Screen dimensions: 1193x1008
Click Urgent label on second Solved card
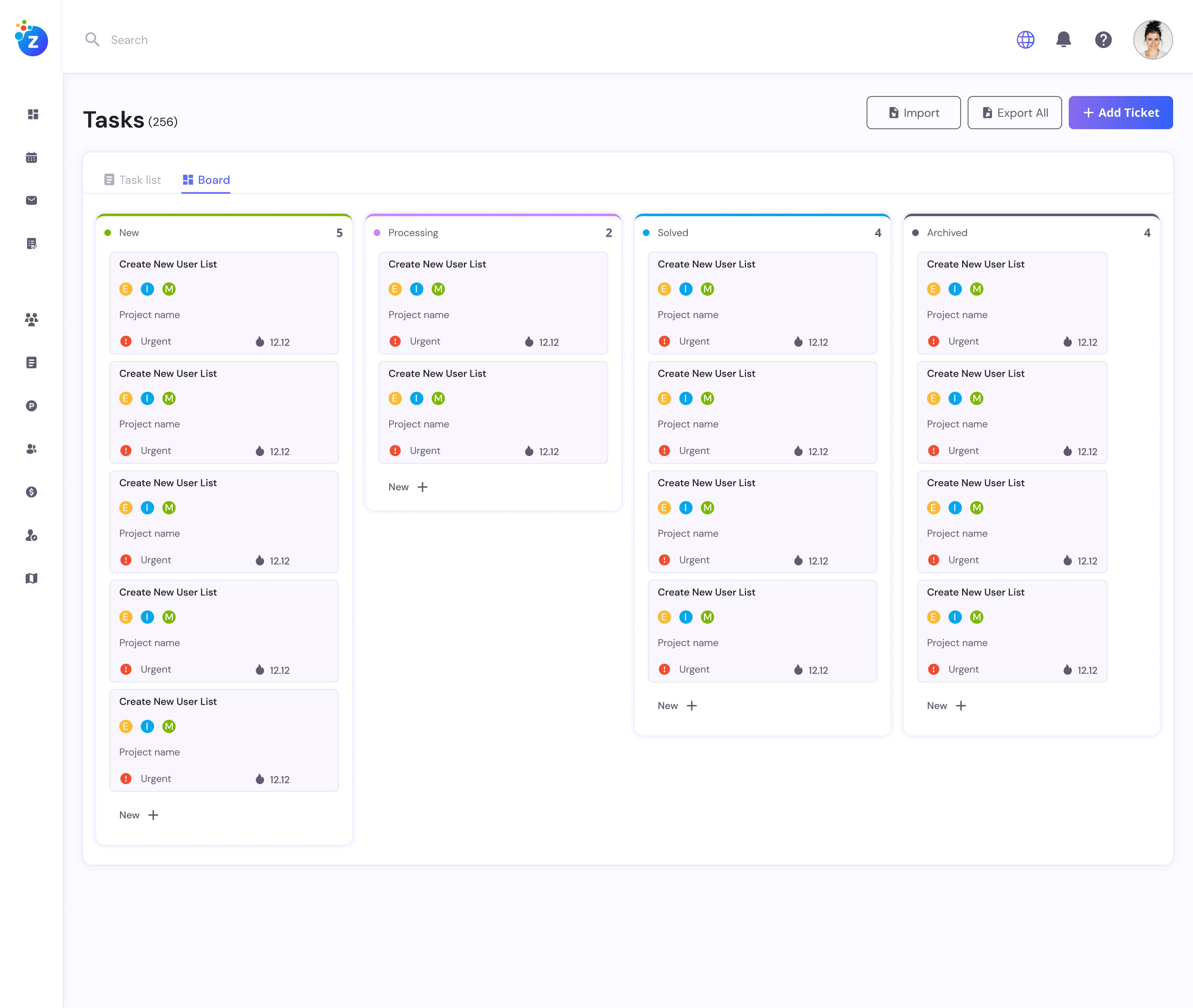(x=694, y=450)
